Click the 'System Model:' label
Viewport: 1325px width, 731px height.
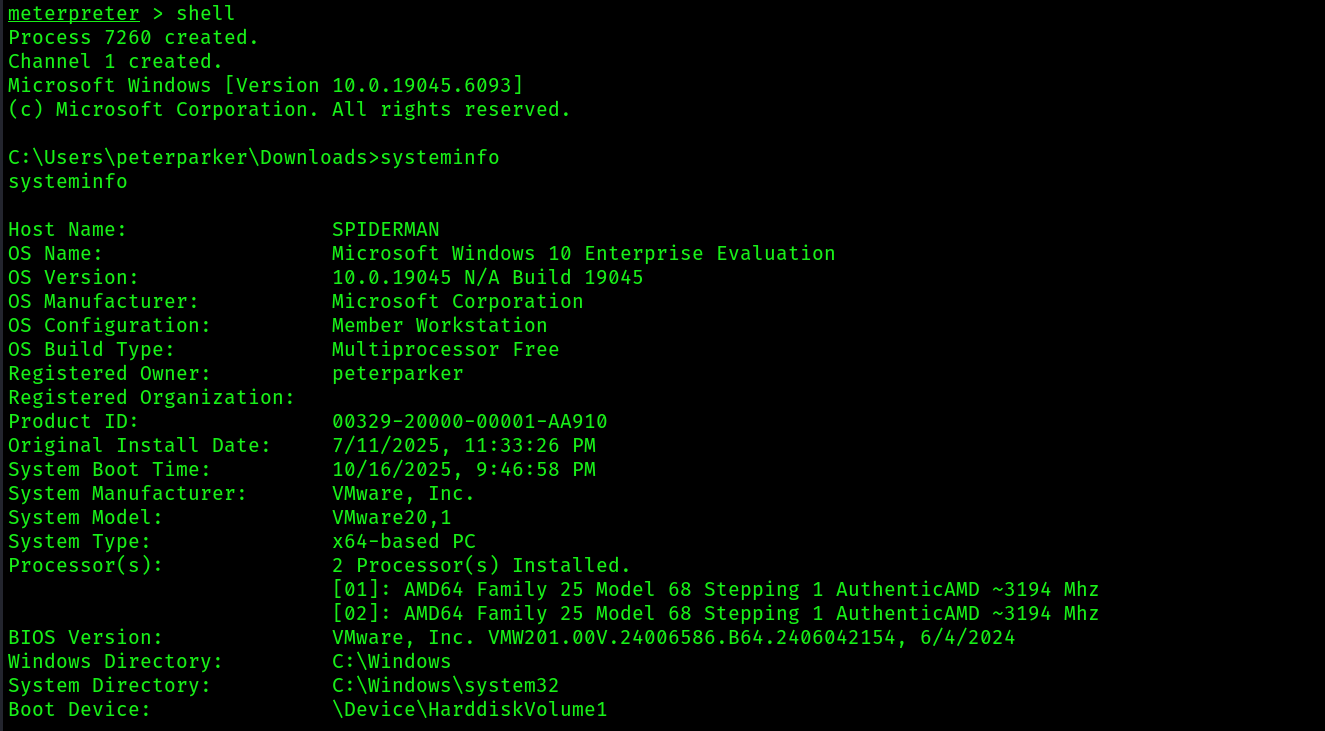[86, 518]
